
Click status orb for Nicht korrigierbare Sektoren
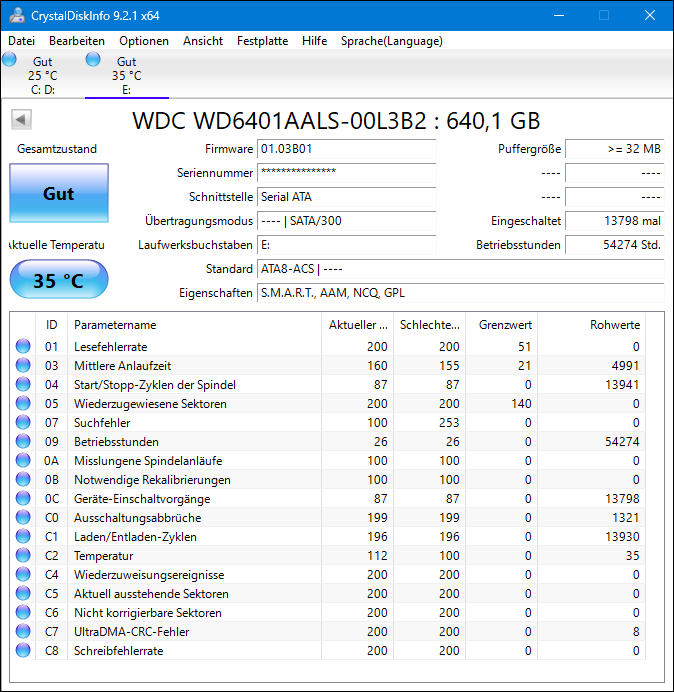pyautogui.click(x=23, y=612)
